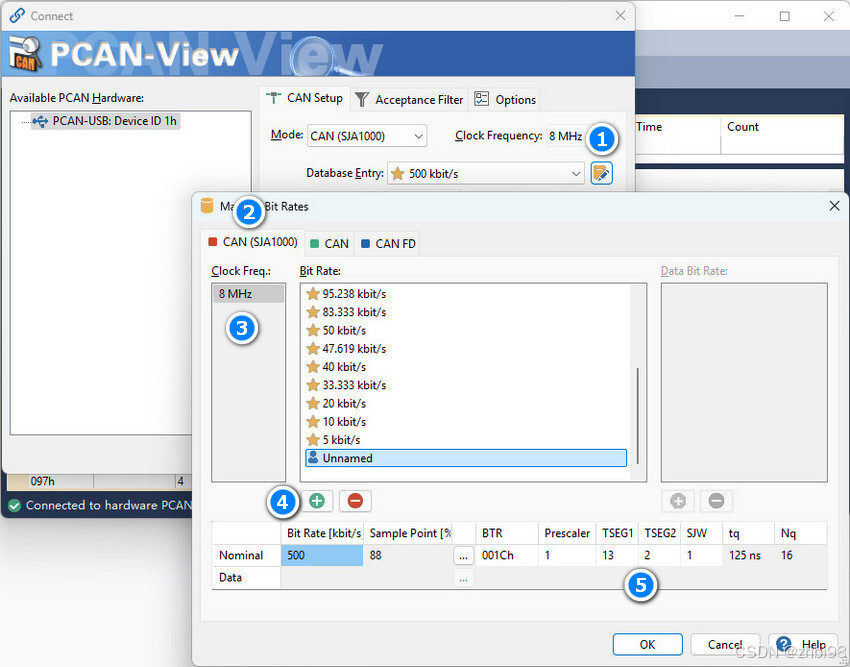
Task: Click the BTR value 001Ch cell
Action: [x=507, y=555]
